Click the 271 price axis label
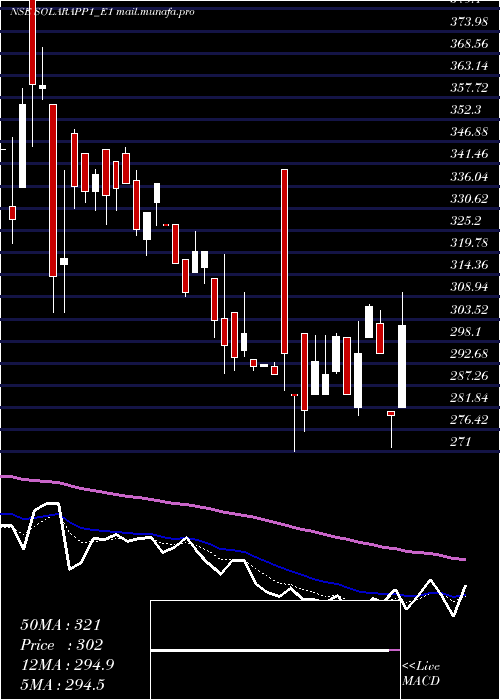The width and height of the screenshot is (500, 700). [x=461, y=442]
